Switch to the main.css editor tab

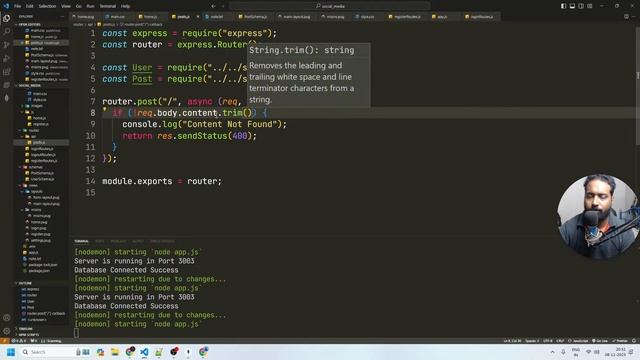(118, 17)
